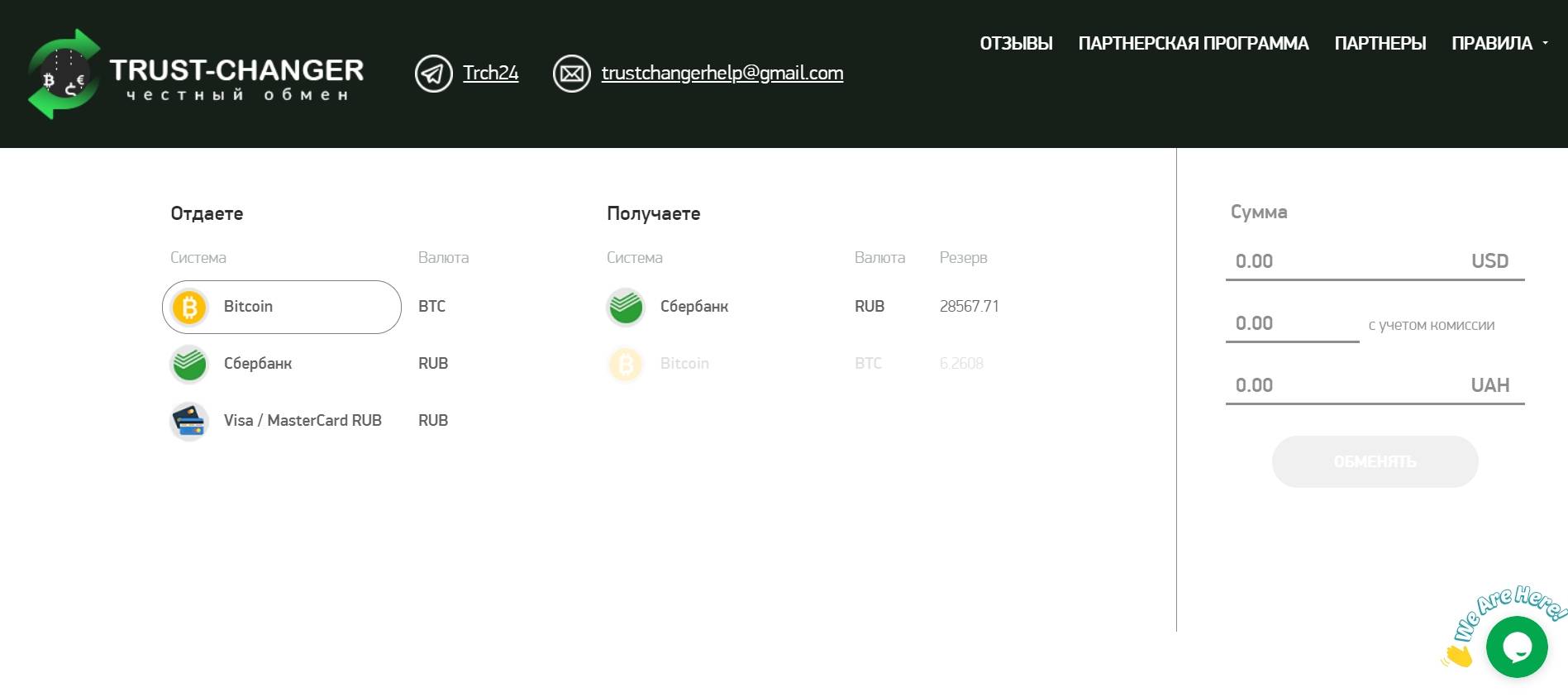Expand the ПРАВИЛА dropdown arrow
Viewport: 1568px width, 697px height.
click(x=1545, y=43)
